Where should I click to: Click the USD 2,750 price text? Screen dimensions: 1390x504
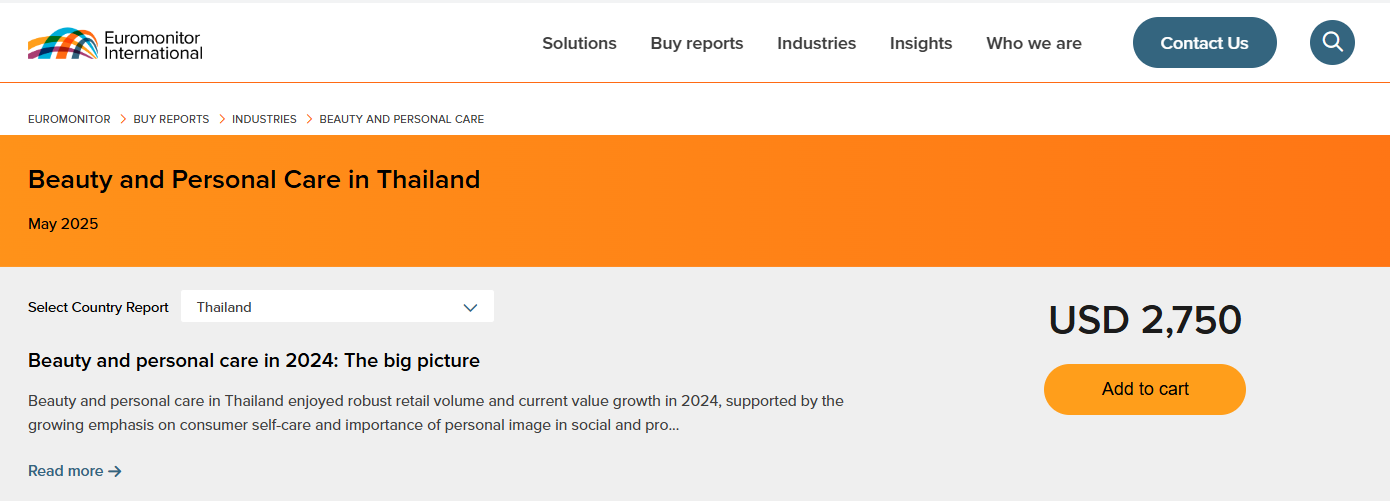click(1145, 320)
